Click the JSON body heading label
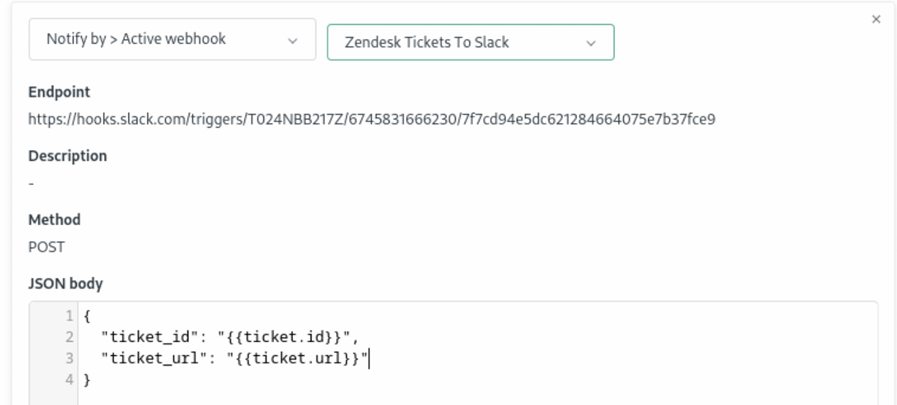 [x=65, y=284]
